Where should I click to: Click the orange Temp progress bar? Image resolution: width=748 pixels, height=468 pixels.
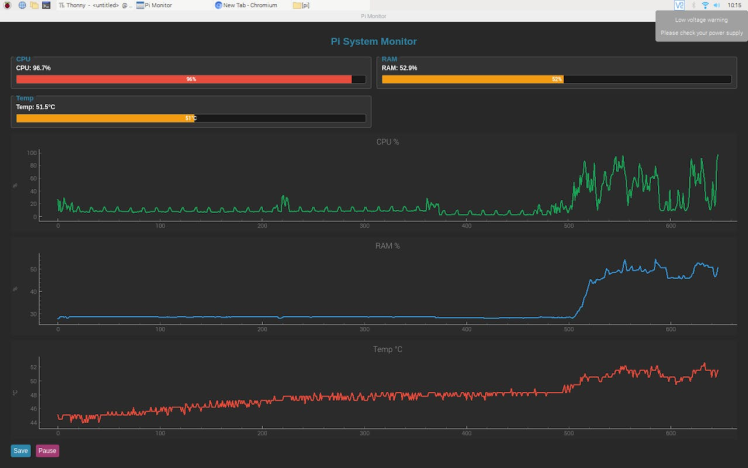point(105,118)
